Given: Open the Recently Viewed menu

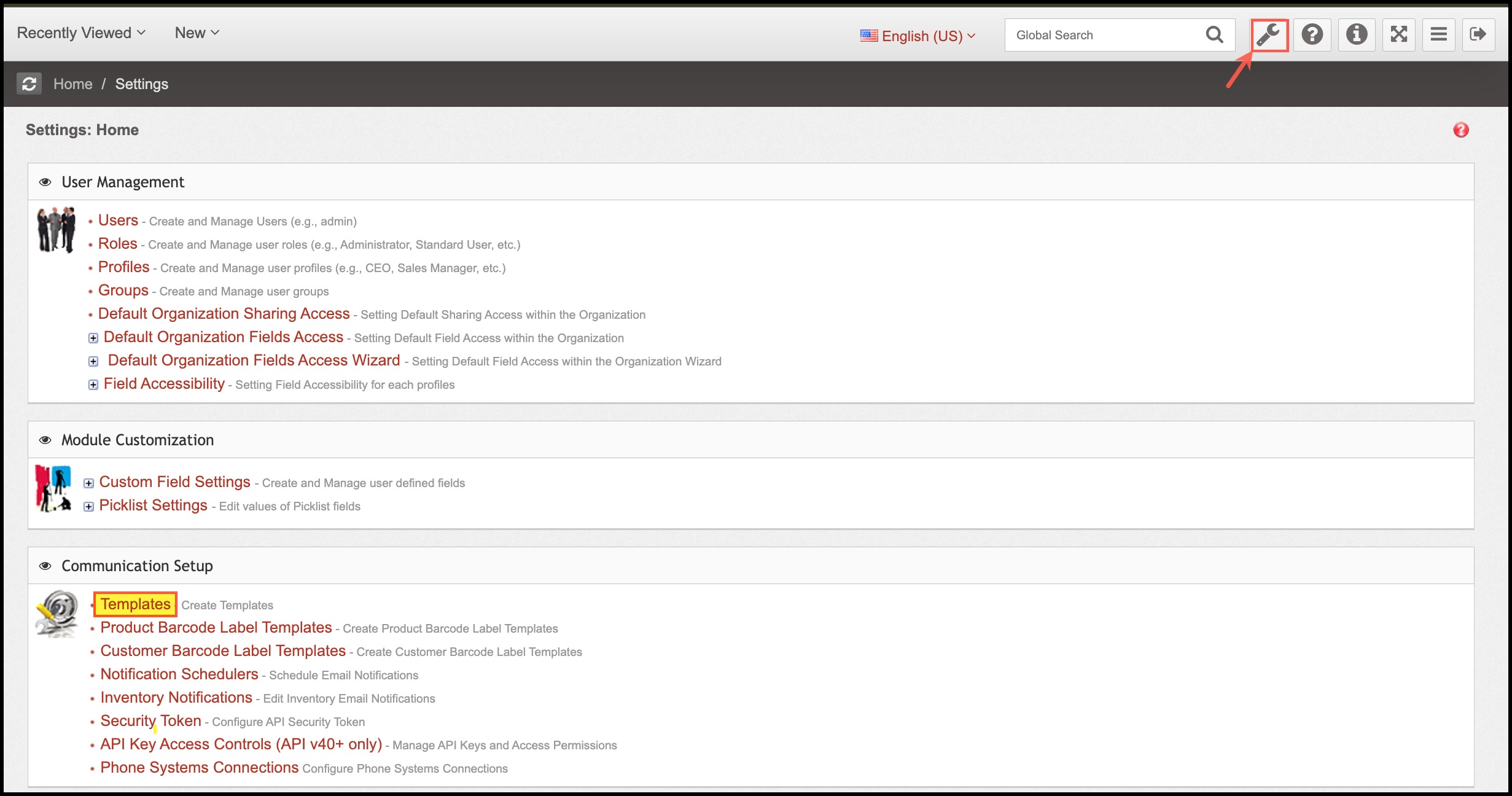Looking at the screenshot, I should tap(81, 33).
